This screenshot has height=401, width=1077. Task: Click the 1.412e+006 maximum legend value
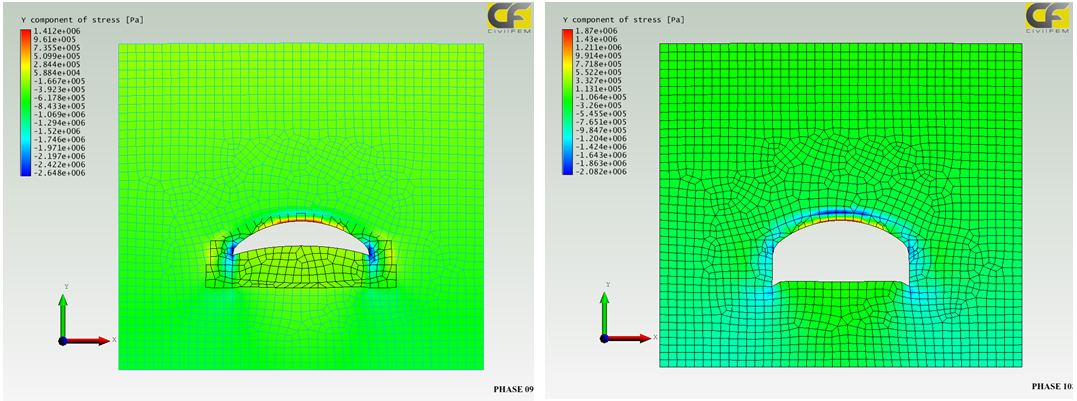[57, 33]
